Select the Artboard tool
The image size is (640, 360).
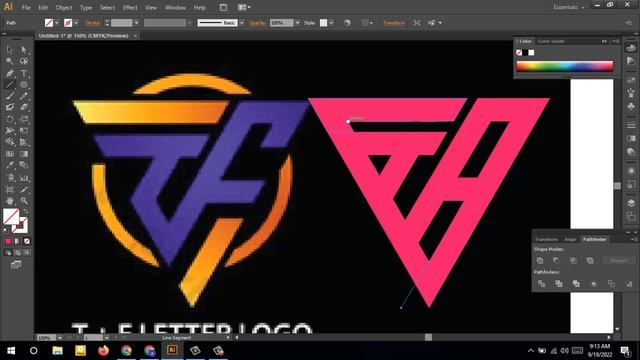tap(10, 190)
